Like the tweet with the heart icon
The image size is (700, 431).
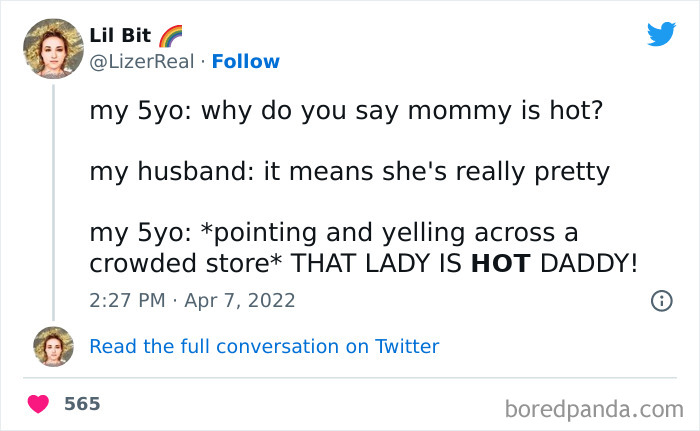(x=39, y=404)
